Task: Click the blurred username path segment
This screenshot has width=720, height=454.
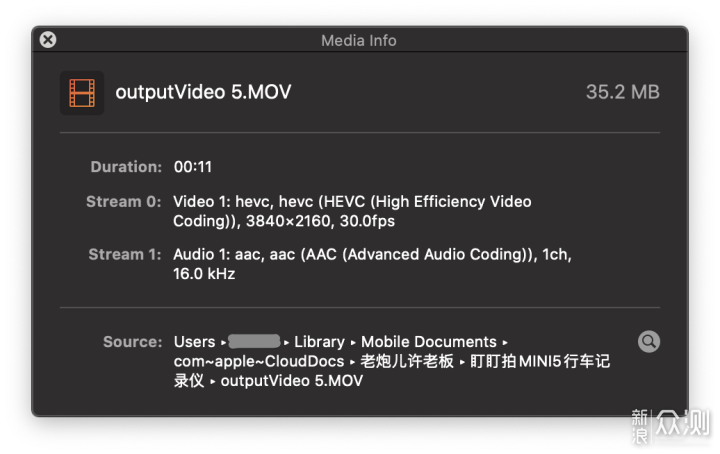Action: click(x=254, y=341)
